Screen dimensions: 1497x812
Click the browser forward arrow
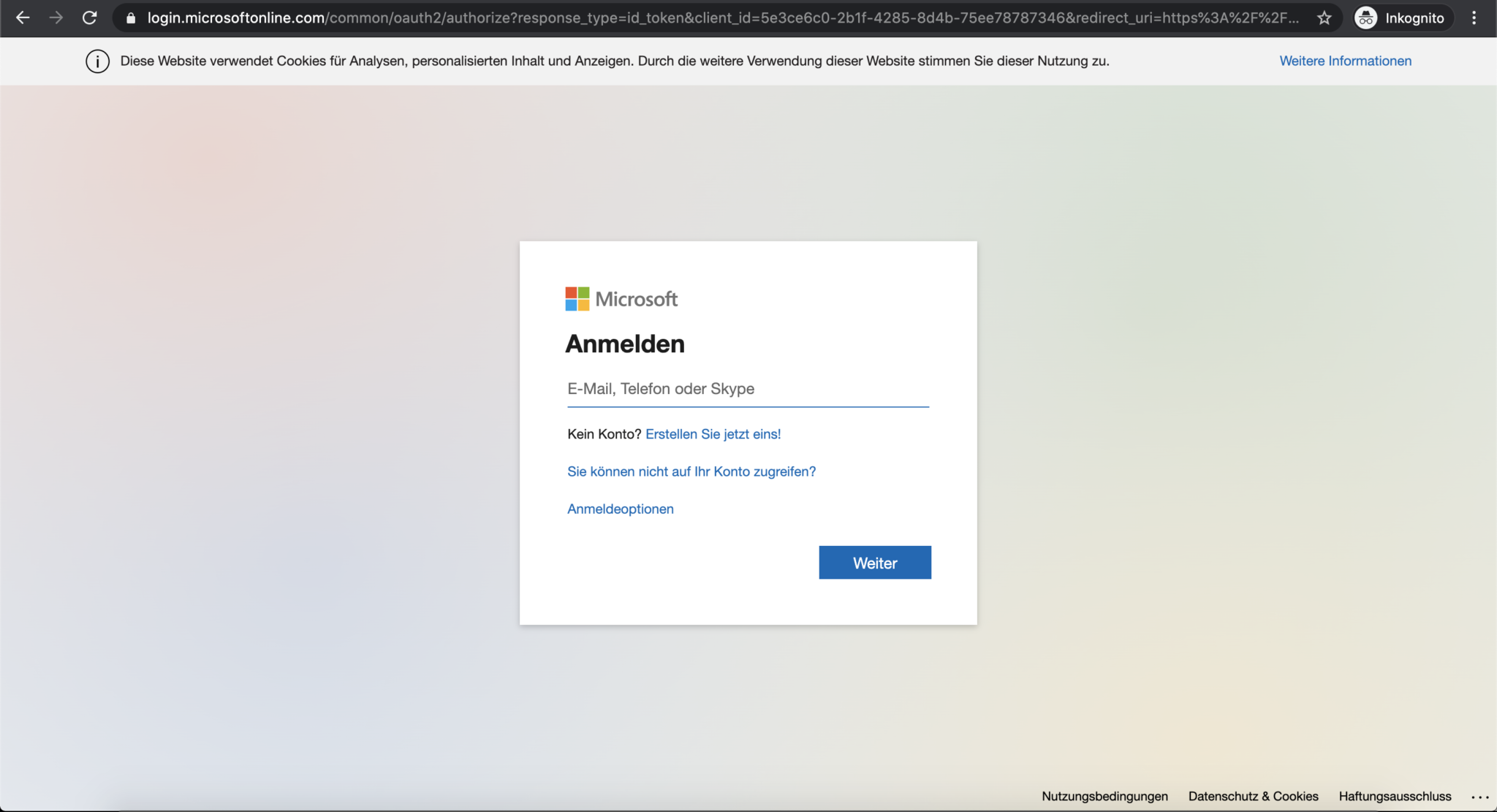(x=56, y=18)
